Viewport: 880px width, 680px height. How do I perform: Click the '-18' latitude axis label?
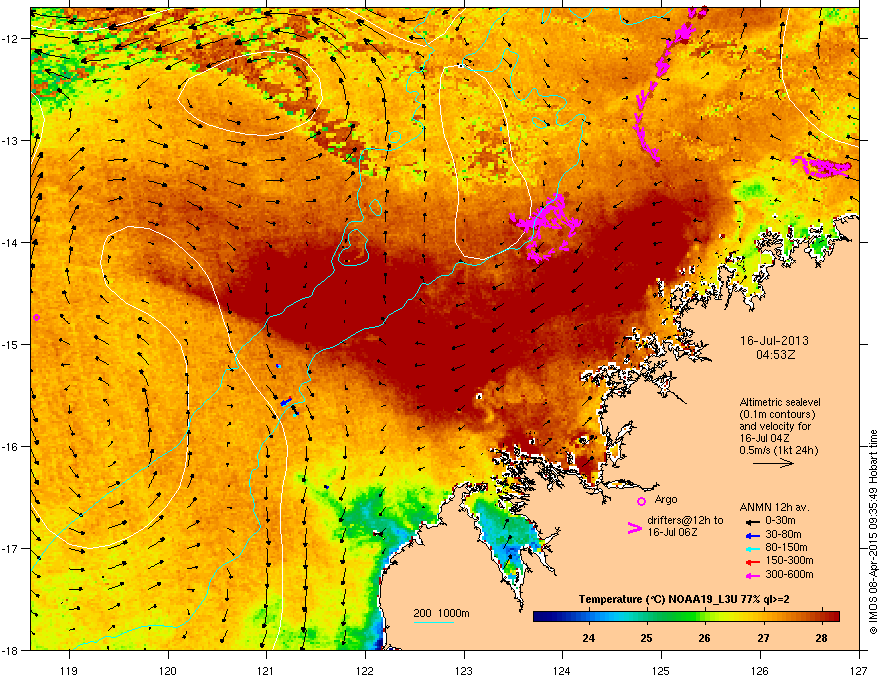tap(10, 650)
